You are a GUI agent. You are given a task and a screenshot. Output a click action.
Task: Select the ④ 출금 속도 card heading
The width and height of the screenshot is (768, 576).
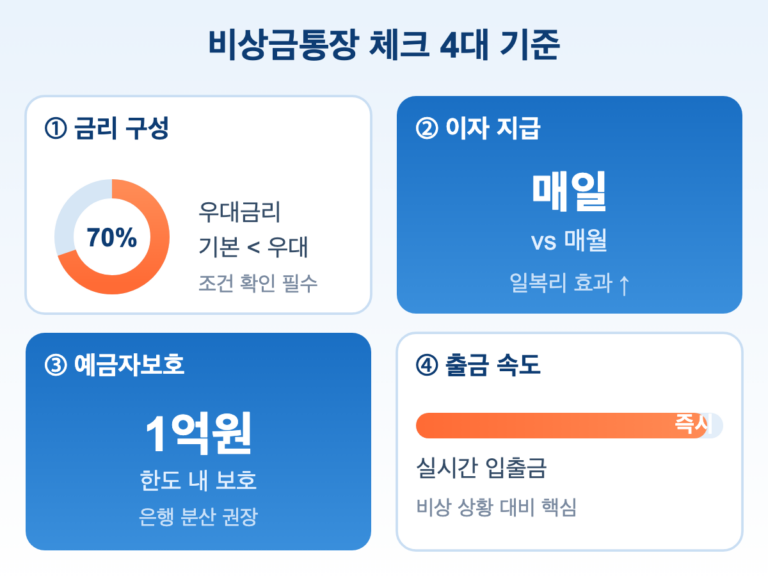478,365
